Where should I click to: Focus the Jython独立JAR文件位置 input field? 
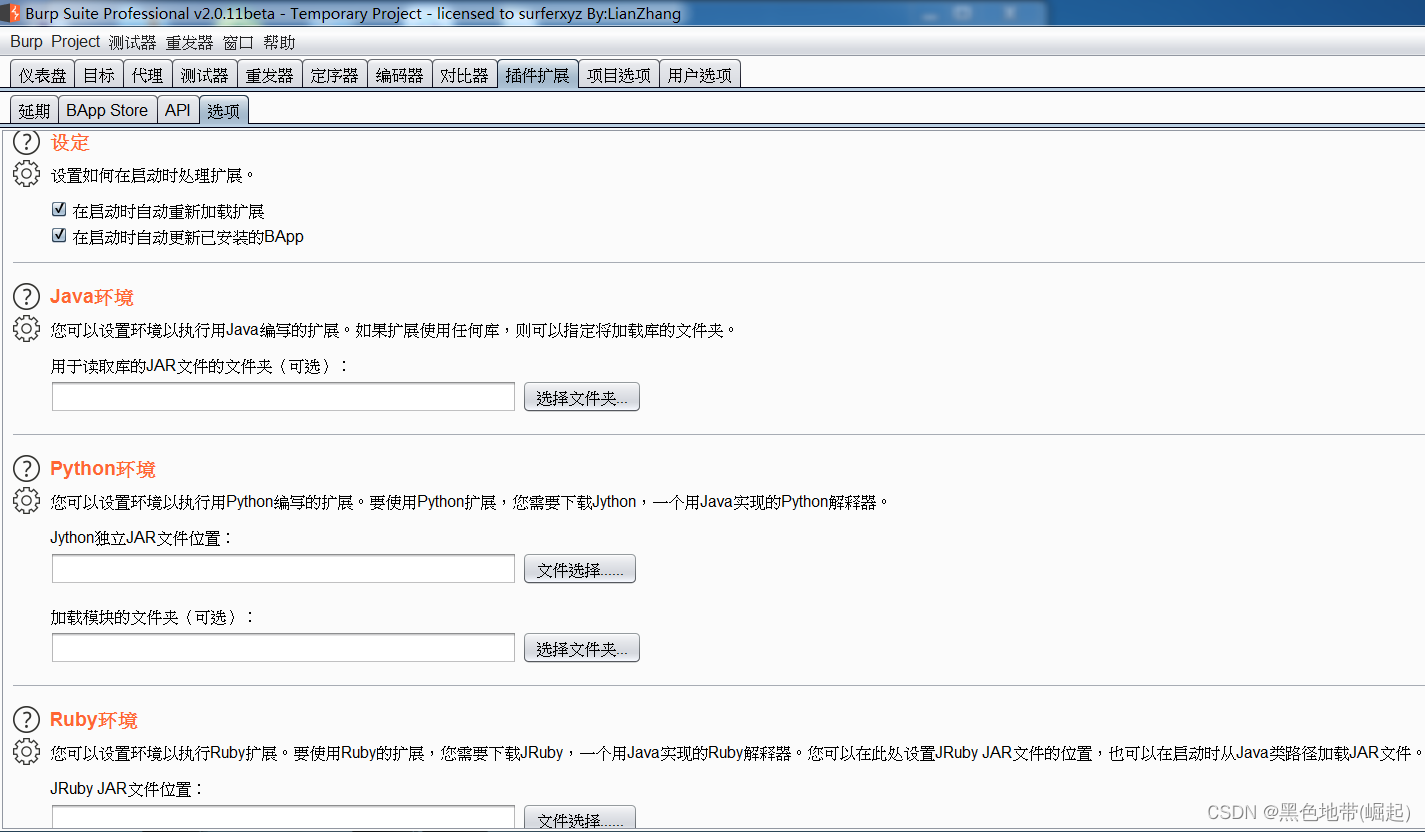283,569
